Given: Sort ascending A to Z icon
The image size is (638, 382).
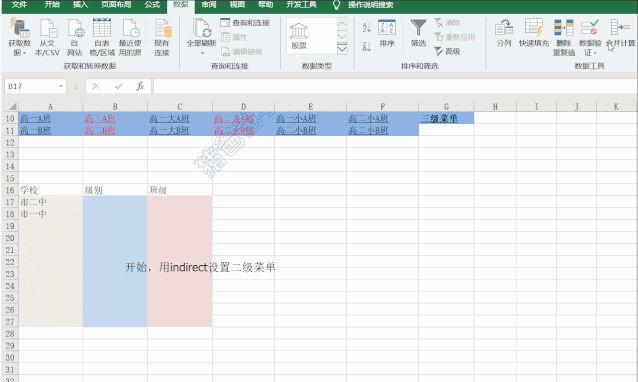Looking at the screenshot, I should [366, 27].
